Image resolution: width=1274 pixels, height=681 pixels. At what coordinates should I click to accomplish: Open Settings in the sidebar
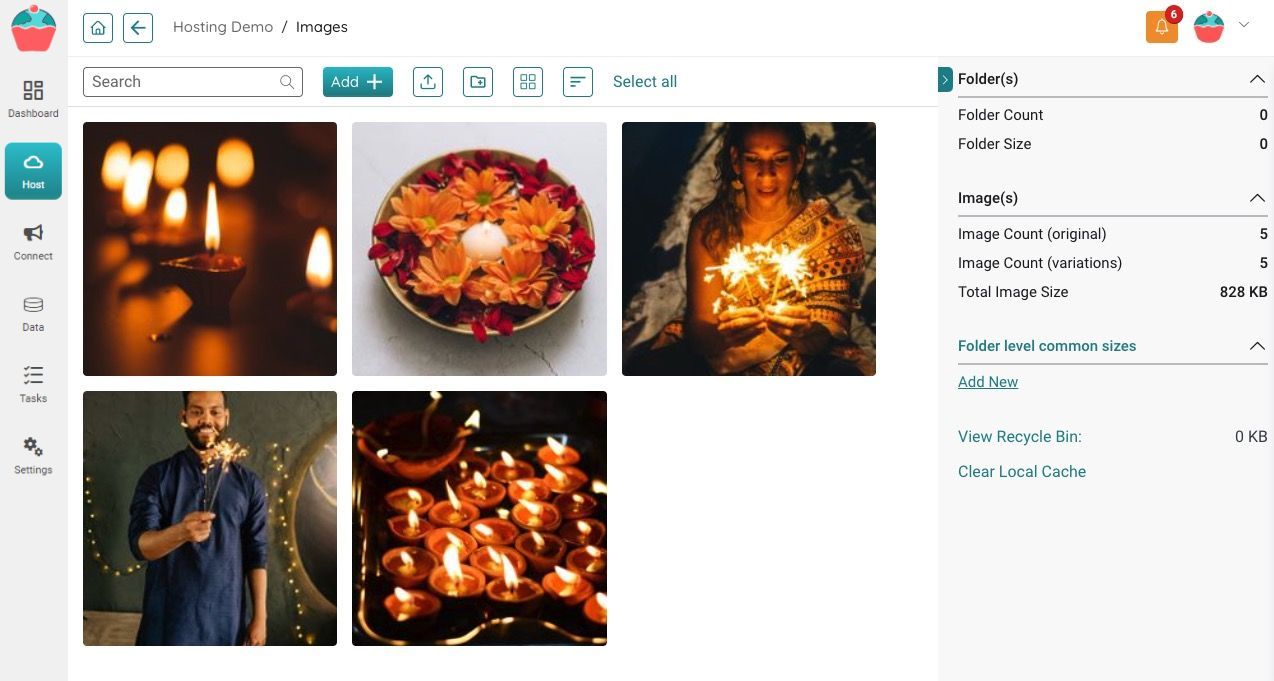click(x=33, y=455)
